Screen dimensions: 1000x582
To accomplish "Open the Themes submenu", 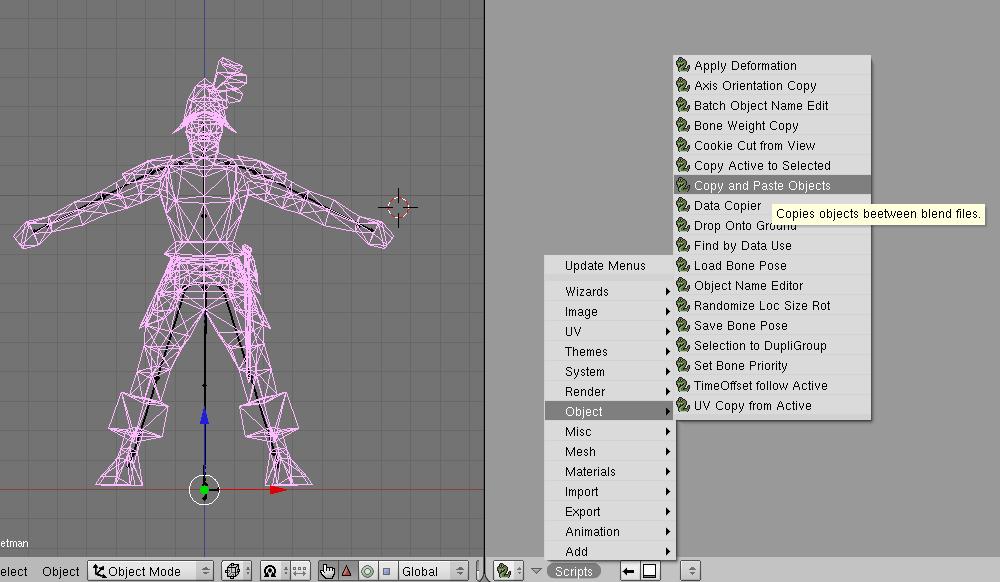I will (x=609, y=351).
